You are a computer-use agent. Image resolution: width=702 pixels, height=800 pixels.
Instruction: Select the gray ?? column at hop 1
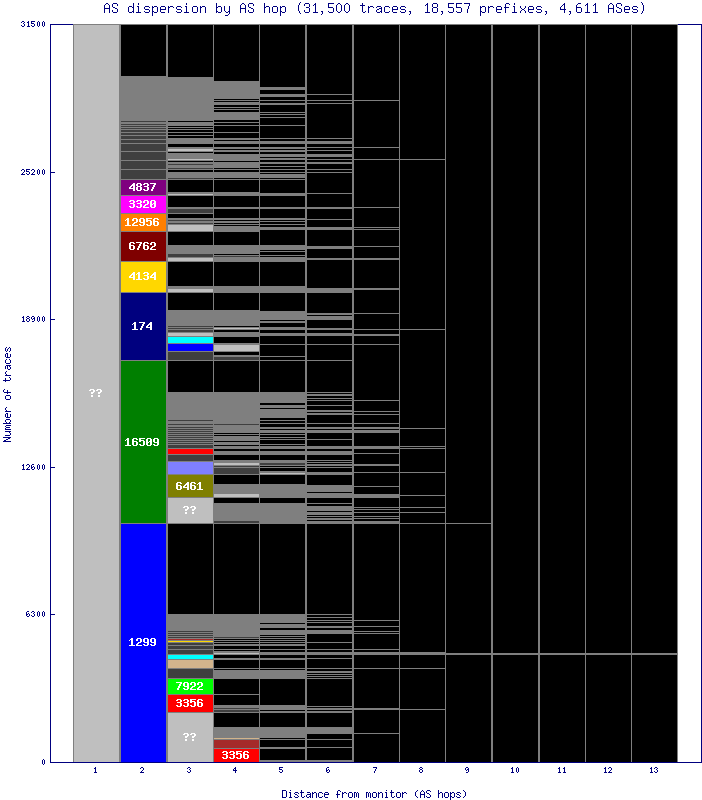coord(96,393)
